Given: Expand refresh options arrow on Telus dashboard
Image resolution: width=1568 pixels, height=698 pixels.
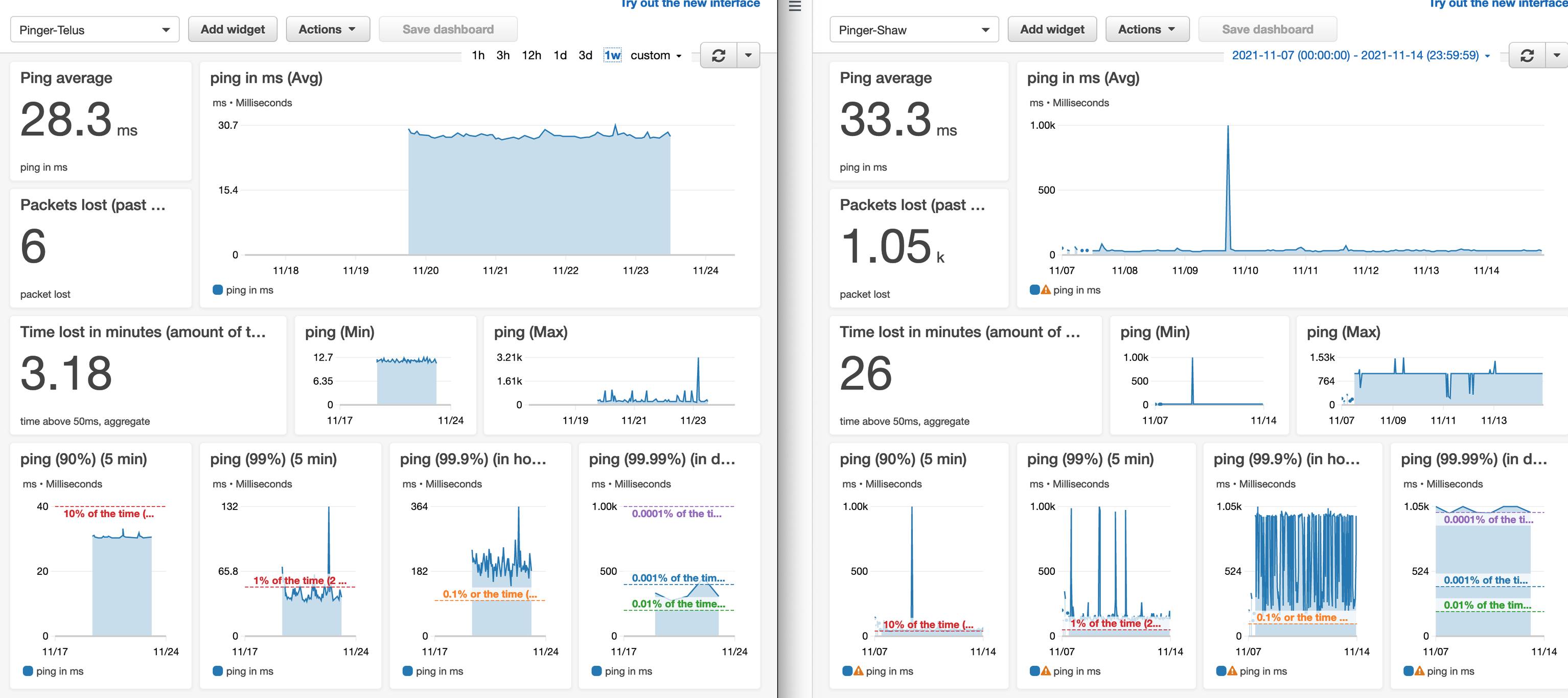Looking at the screenshot, I should click(x=748, y=55).
